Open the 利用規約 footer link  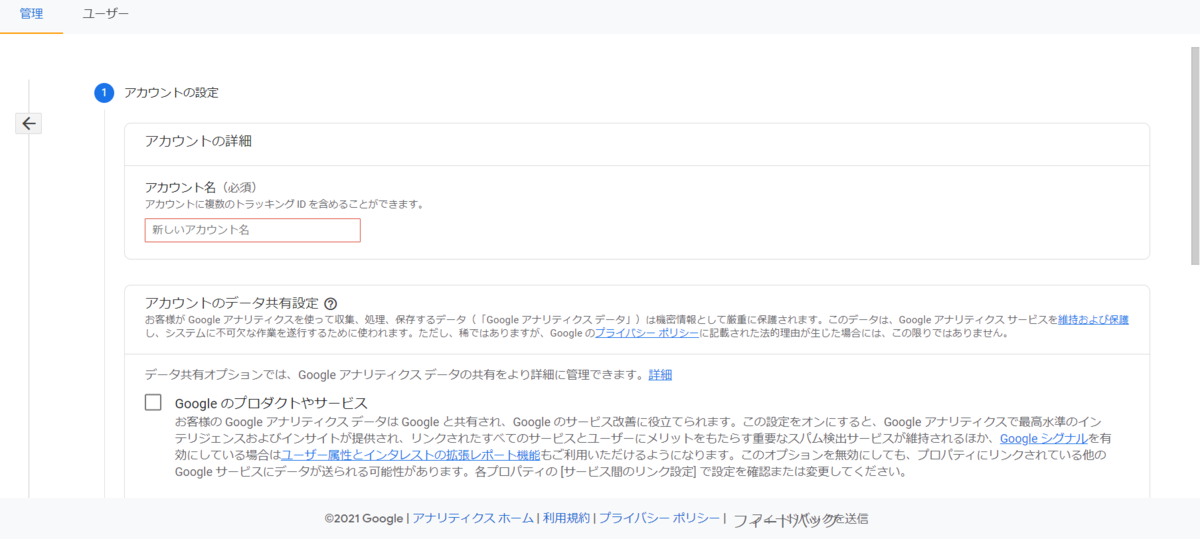[566, 518]
